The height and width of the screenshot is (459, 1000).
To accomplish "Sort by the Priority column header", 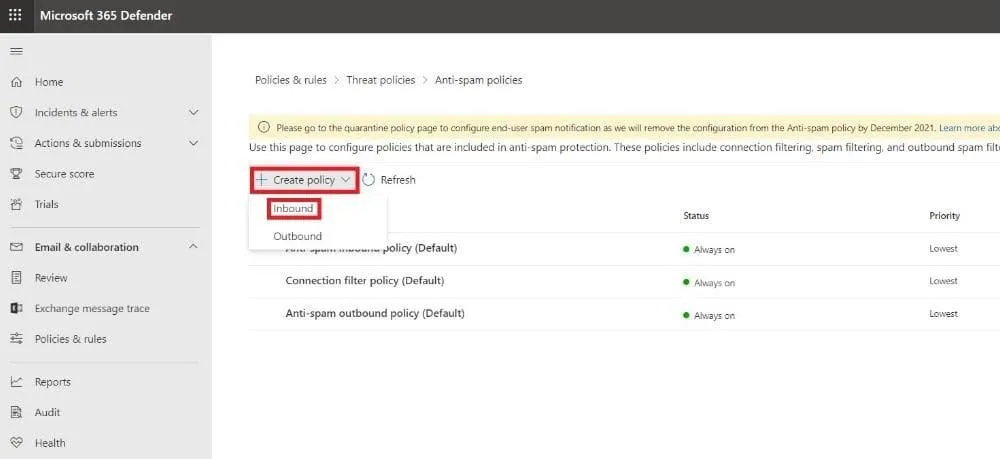I will pos(944,216).
